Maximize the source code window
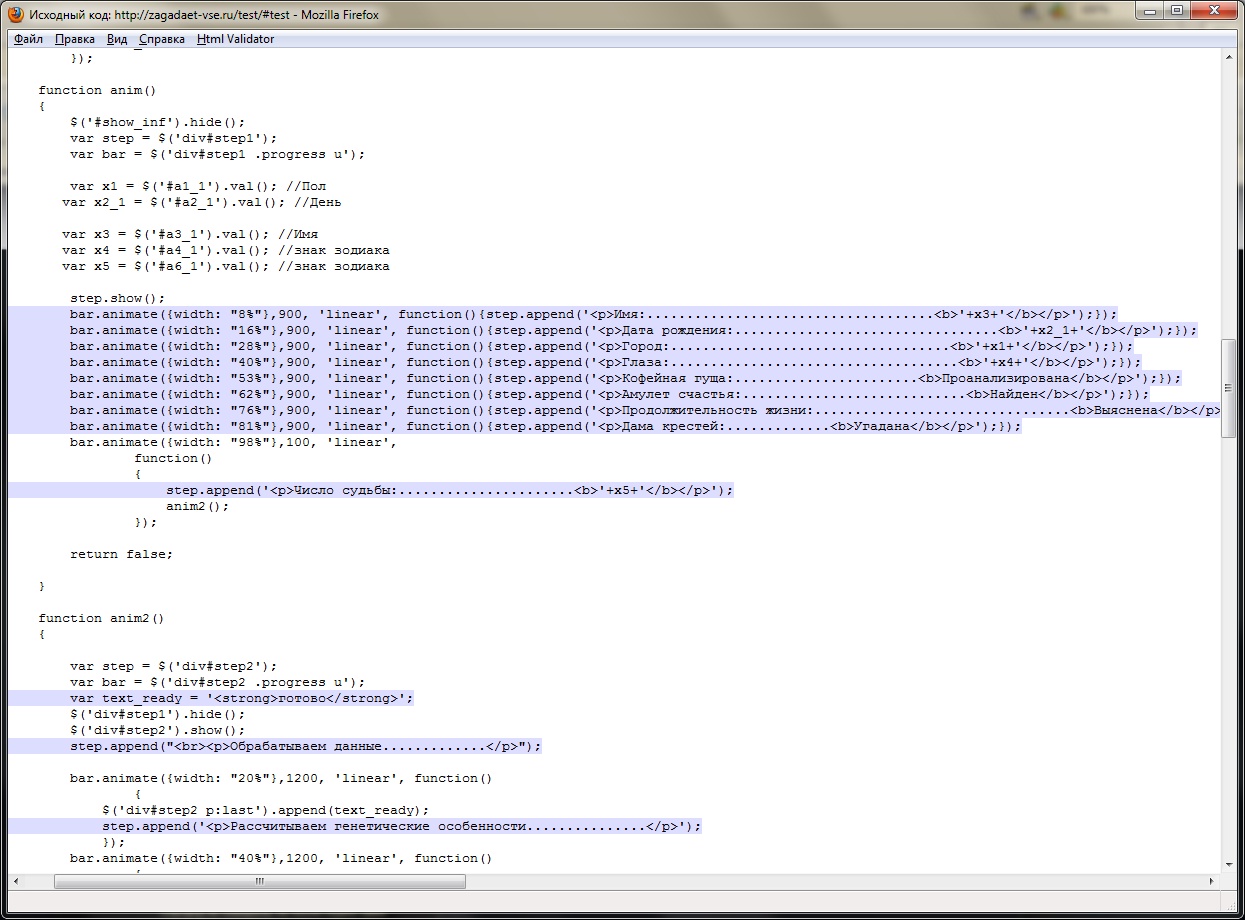This screenshot has height=920, width=1245. tap(1176, 11)
